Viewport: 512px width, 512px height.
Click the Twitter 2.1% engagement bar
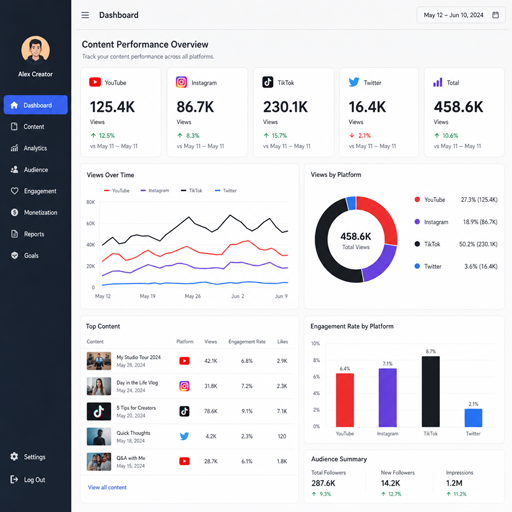pyautogui.click(x=473, y=418)
